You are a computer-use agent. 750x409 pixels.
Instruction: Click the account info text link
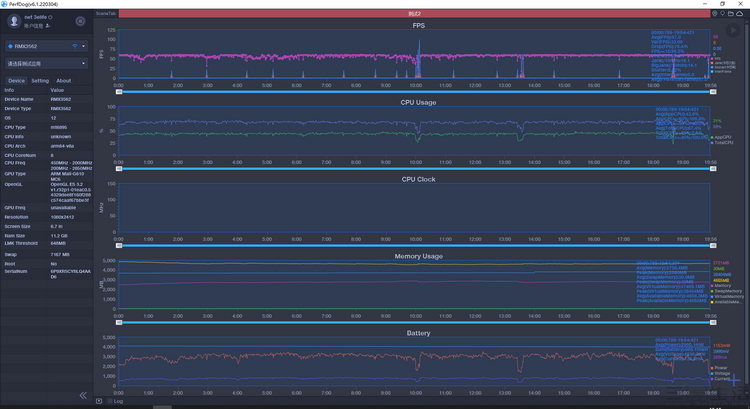tap(33, 26)
